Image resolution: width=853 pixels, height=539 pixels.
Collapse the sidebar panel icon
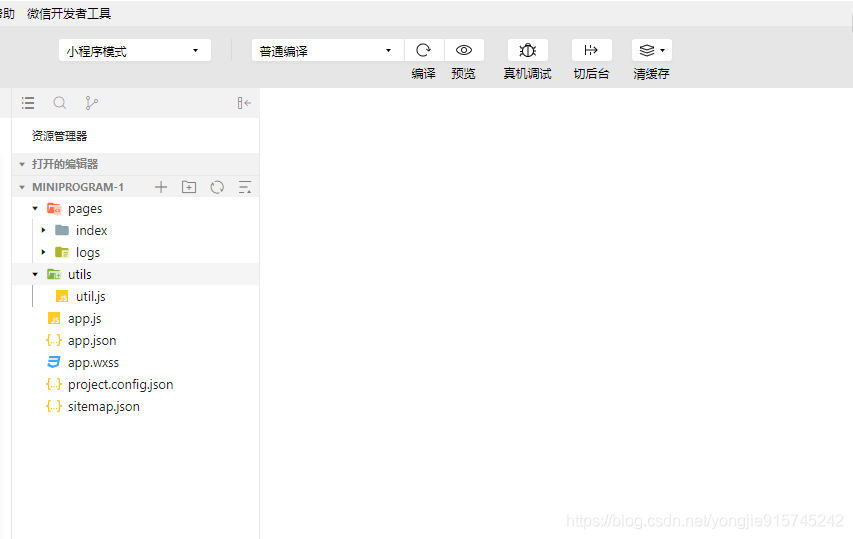[x=244, y=103]
